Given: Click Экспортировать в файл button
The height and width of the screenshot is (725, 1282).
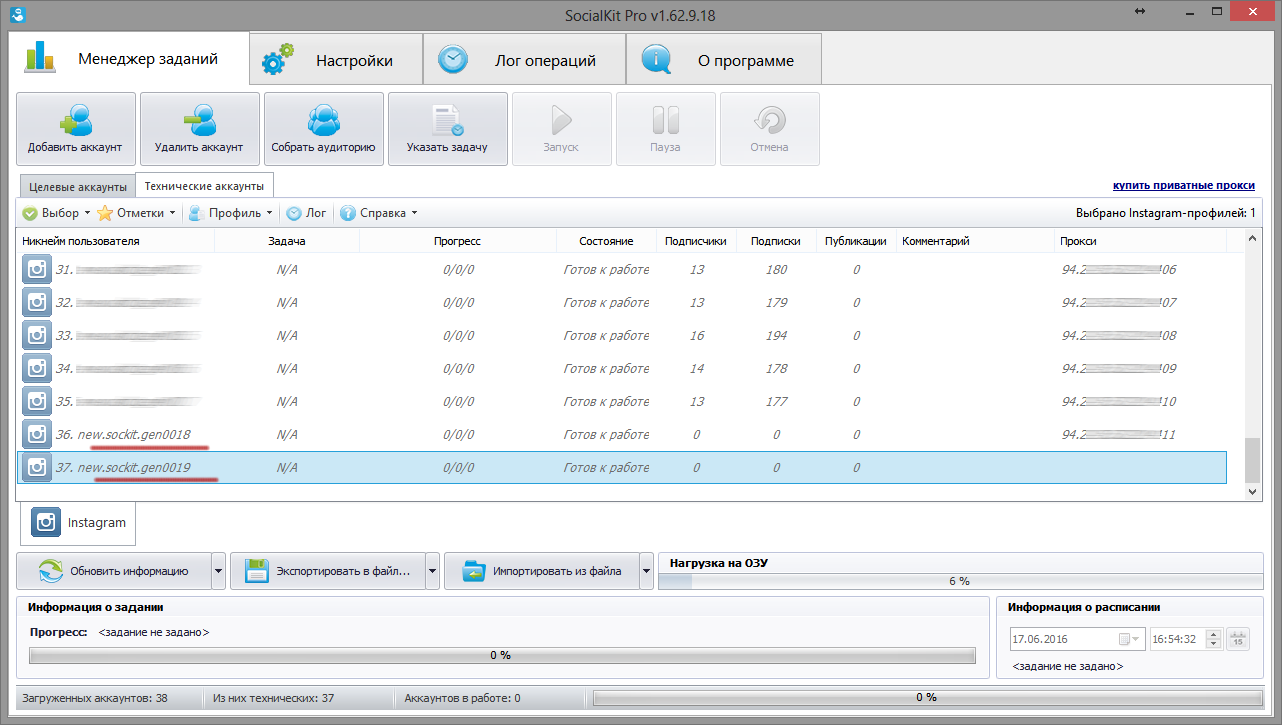Looking at the screenshot, I should pos(328,571).
